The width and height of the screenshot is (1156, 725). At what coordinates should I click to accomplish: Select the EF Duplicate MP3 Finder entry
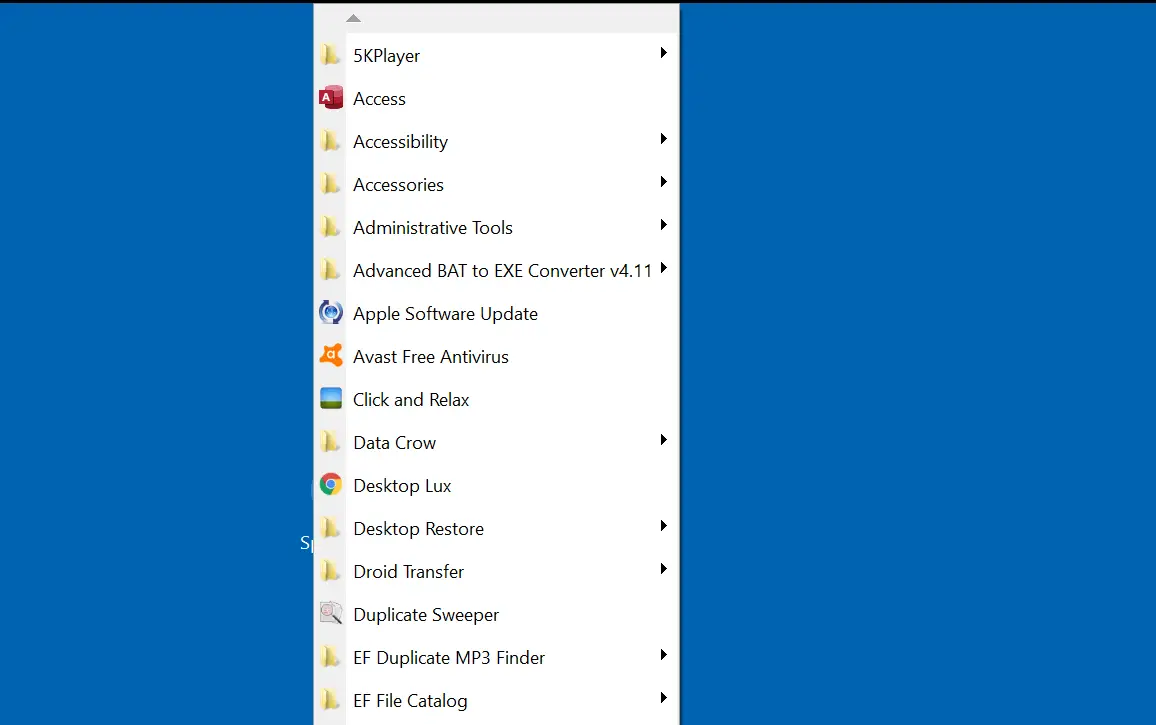tap(496, 656)
